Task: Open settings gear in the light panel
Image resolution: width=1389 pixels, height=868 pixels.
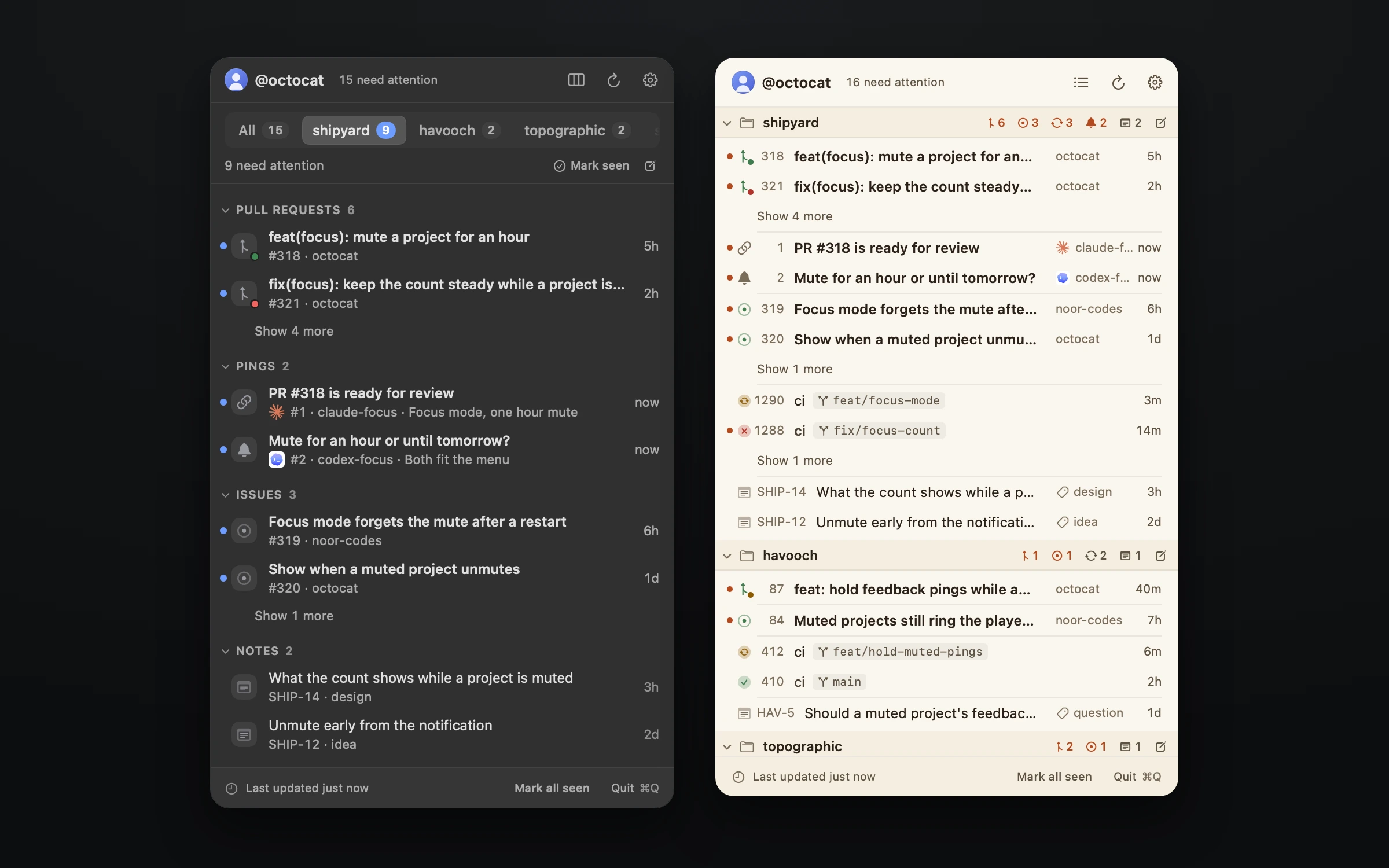Action: tap(1155, 82)
